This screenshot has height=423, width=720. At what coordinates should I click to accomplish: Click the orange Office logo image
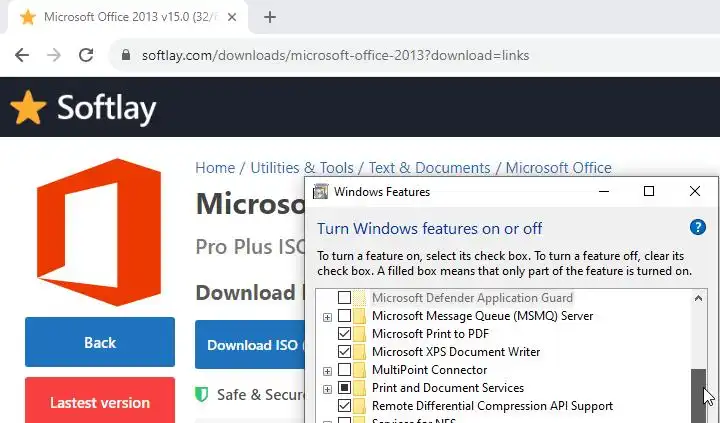point(99,232)
